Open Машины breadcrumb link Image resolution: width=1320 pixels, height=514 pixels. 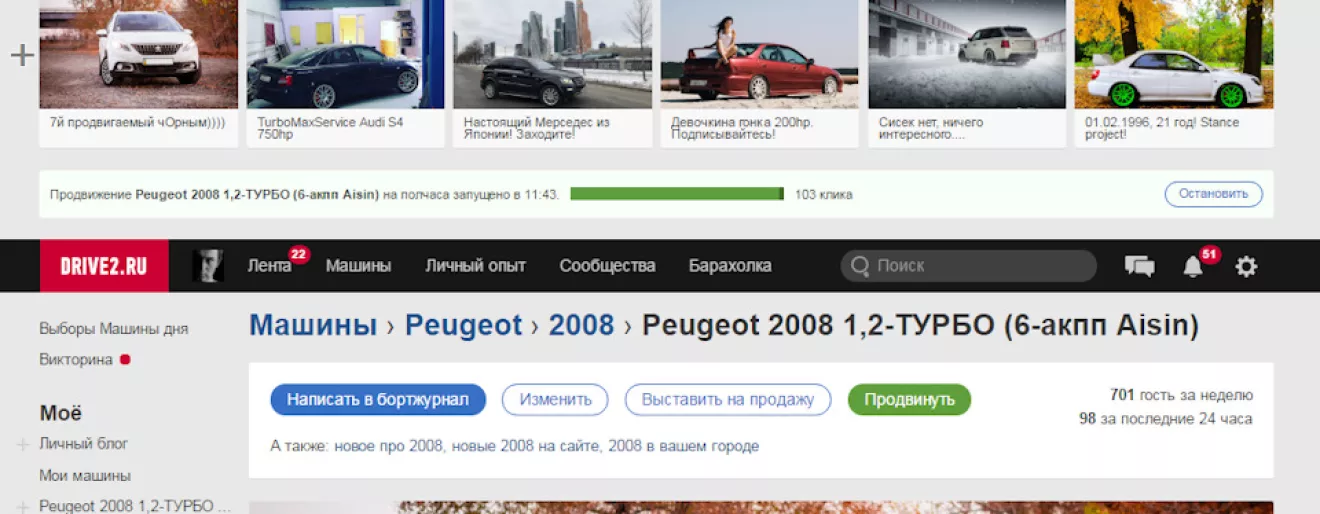coord(313,325)
